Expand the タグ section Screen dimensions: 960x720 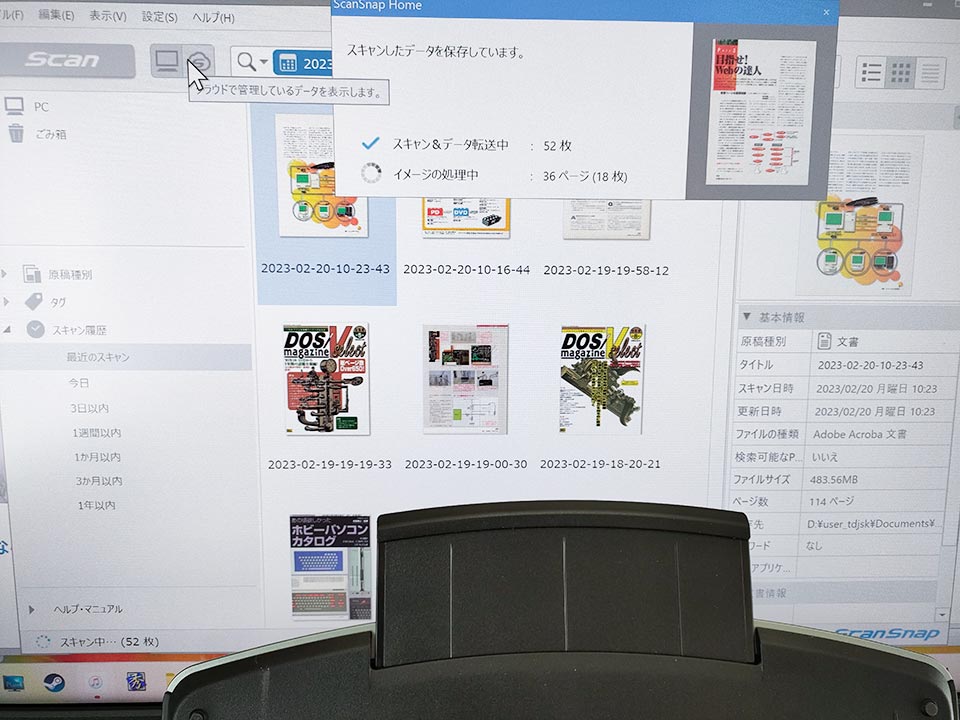click(7, 301)
